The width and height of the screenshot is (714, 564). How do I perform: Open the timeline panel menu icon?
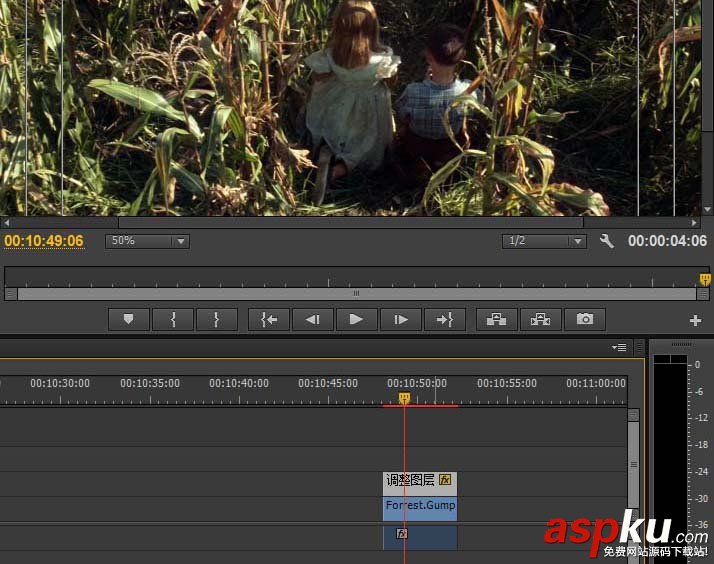coord(619,347)
